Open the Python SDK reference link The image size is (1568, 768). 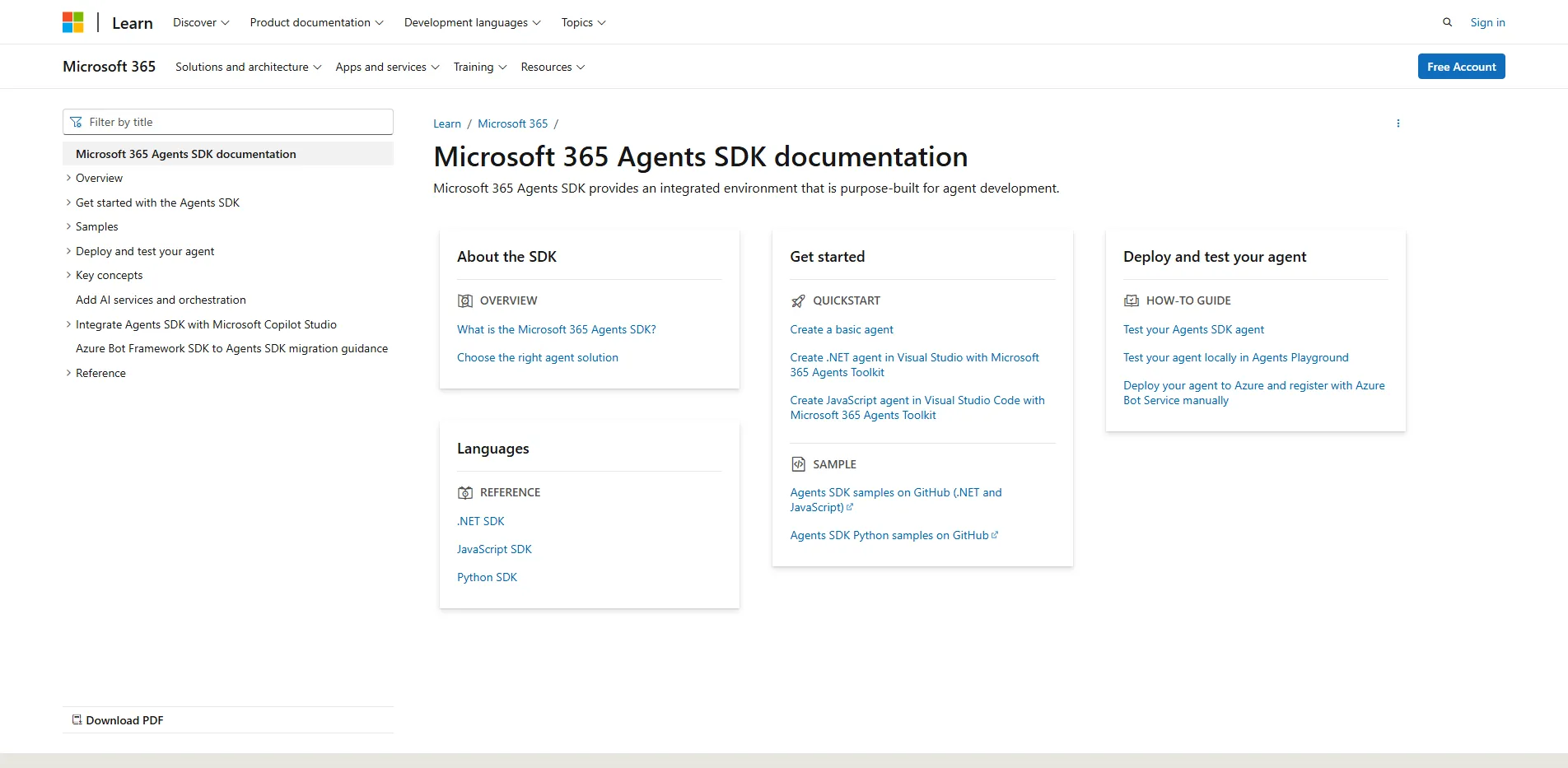click(487, 577)
